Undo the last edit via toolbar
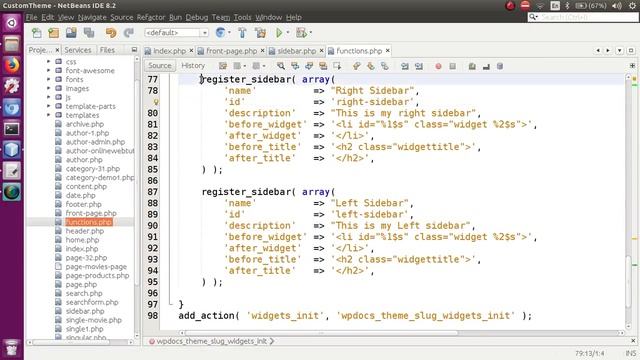640x360 pixels. coord(111,33)
